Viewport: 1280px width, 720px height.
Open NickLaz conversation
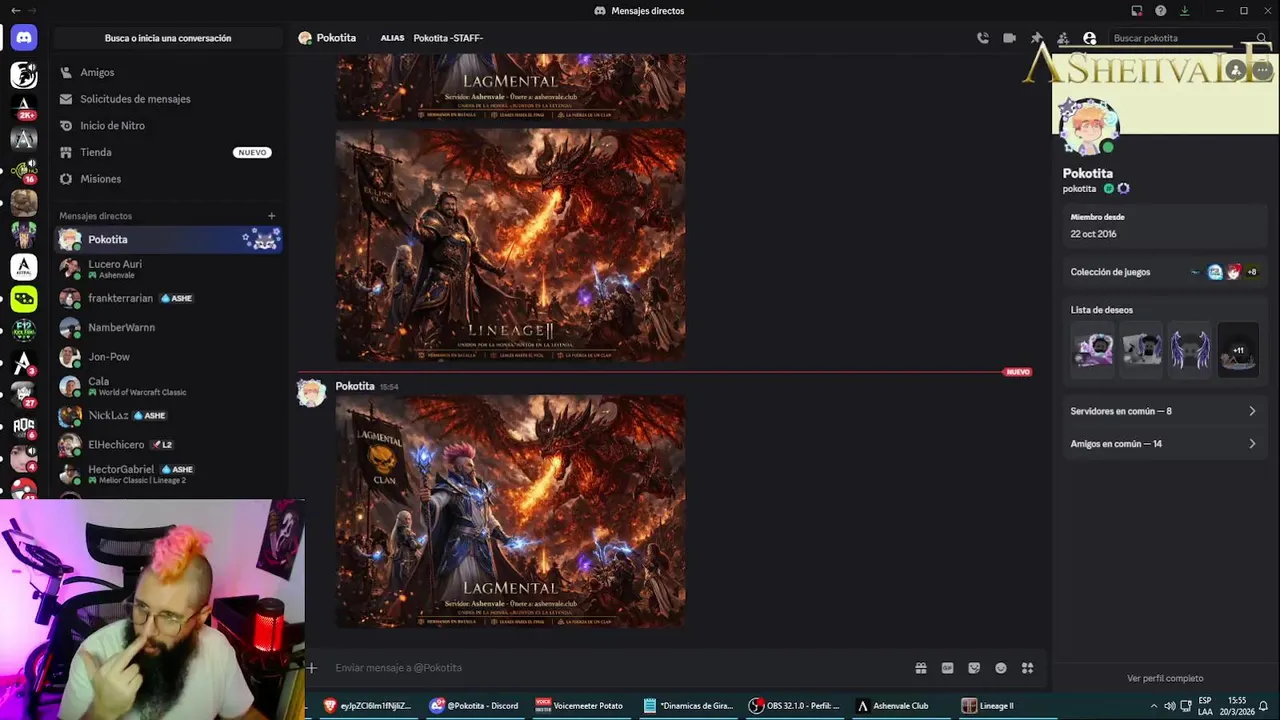(168, 415)
